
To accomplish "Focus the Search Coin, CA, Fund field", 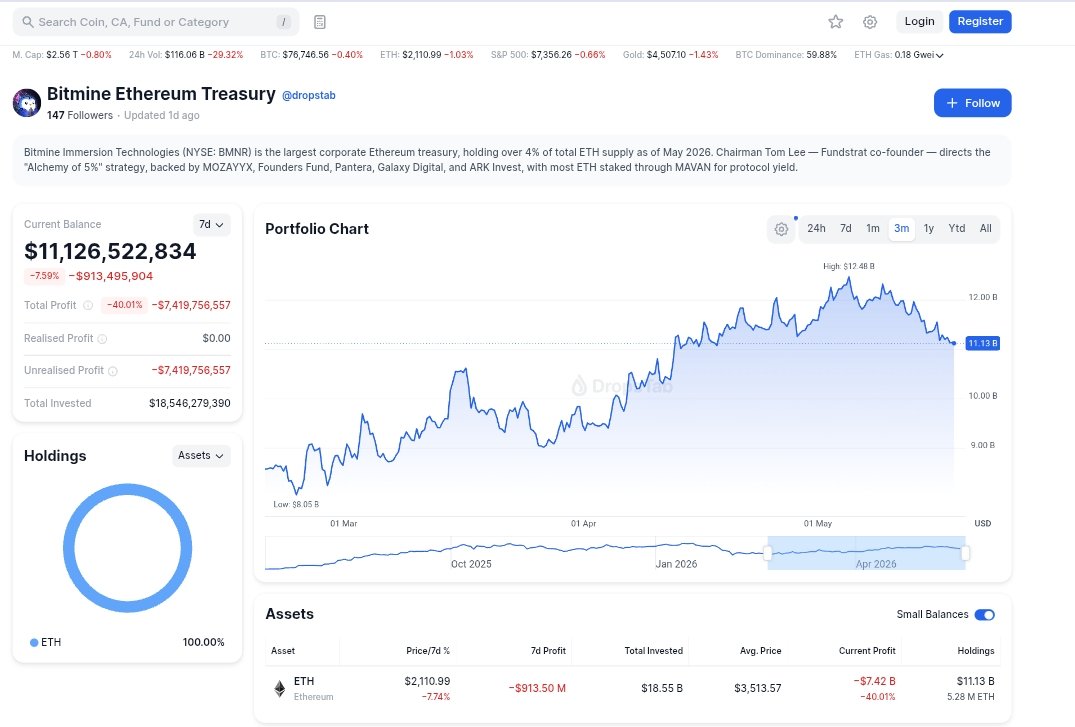I will click(156, 22).
